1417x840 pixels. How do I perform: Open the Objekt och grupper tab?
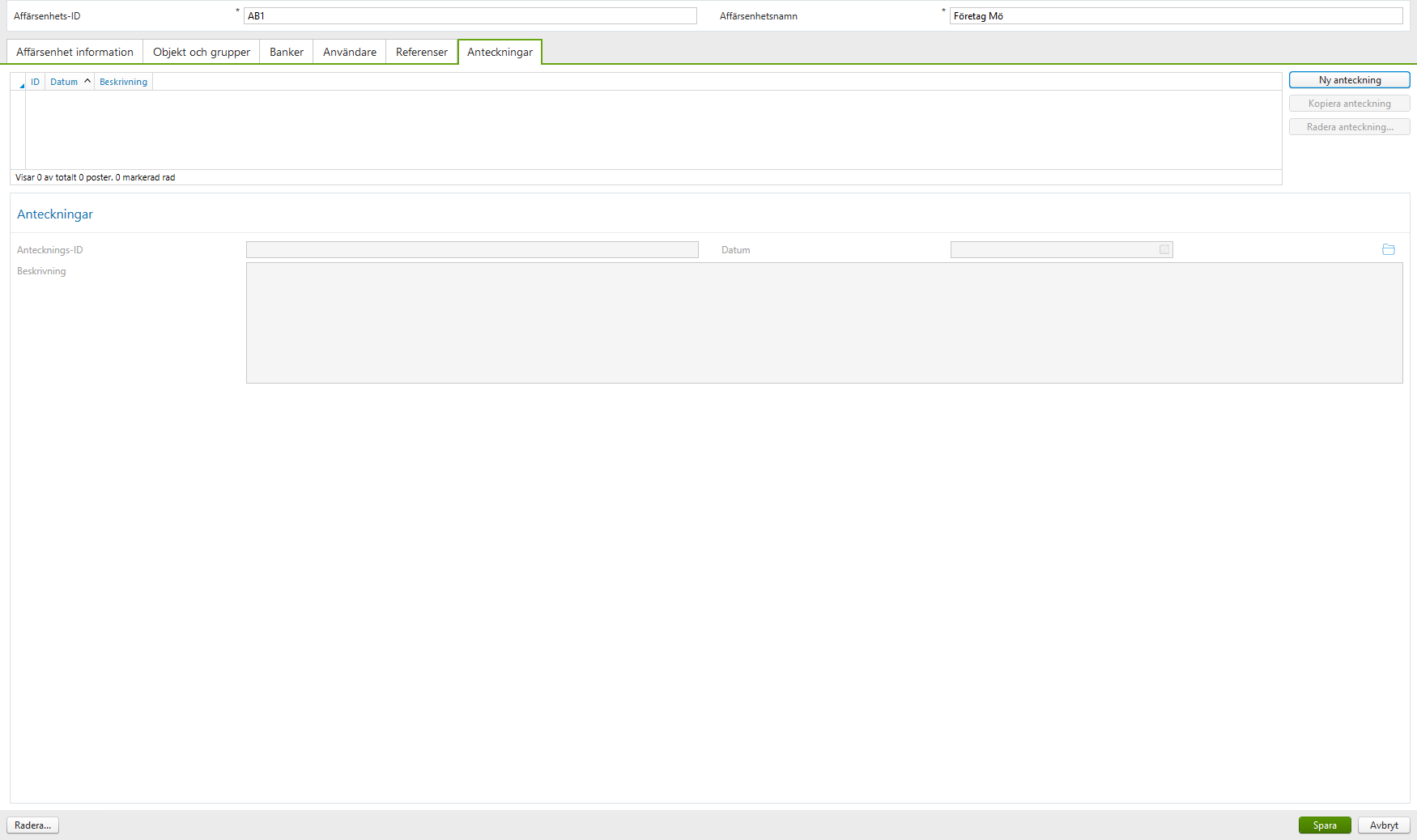tap(201, 51)
